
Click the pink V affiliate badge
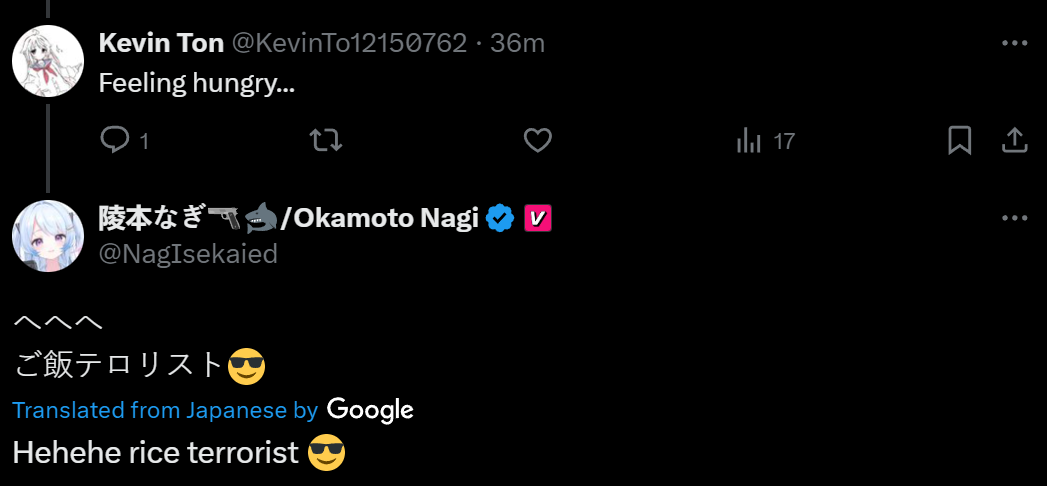tap(538, 217)
